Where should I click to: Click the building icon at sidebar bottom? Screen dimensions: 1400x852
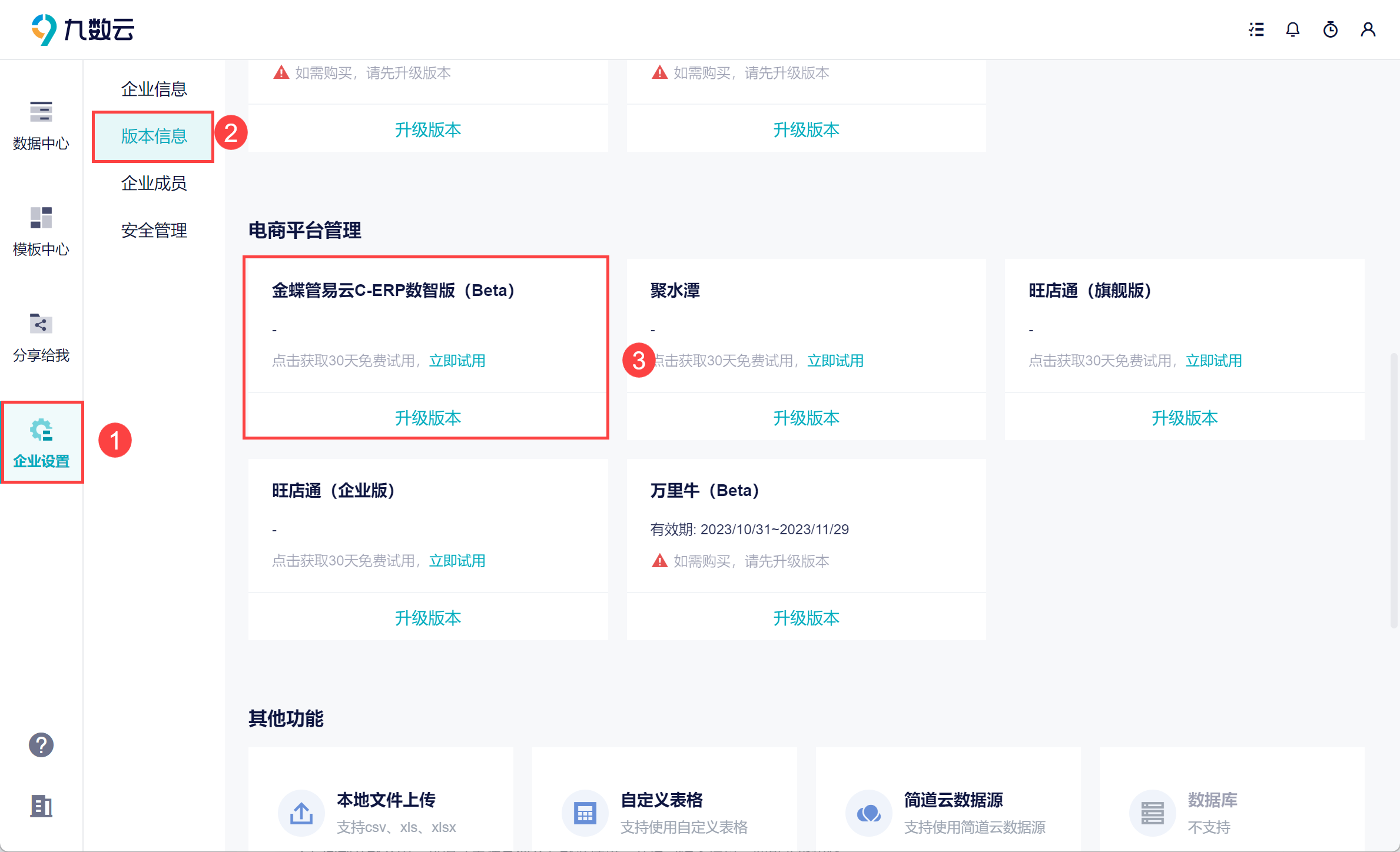(x=41, y=806)
